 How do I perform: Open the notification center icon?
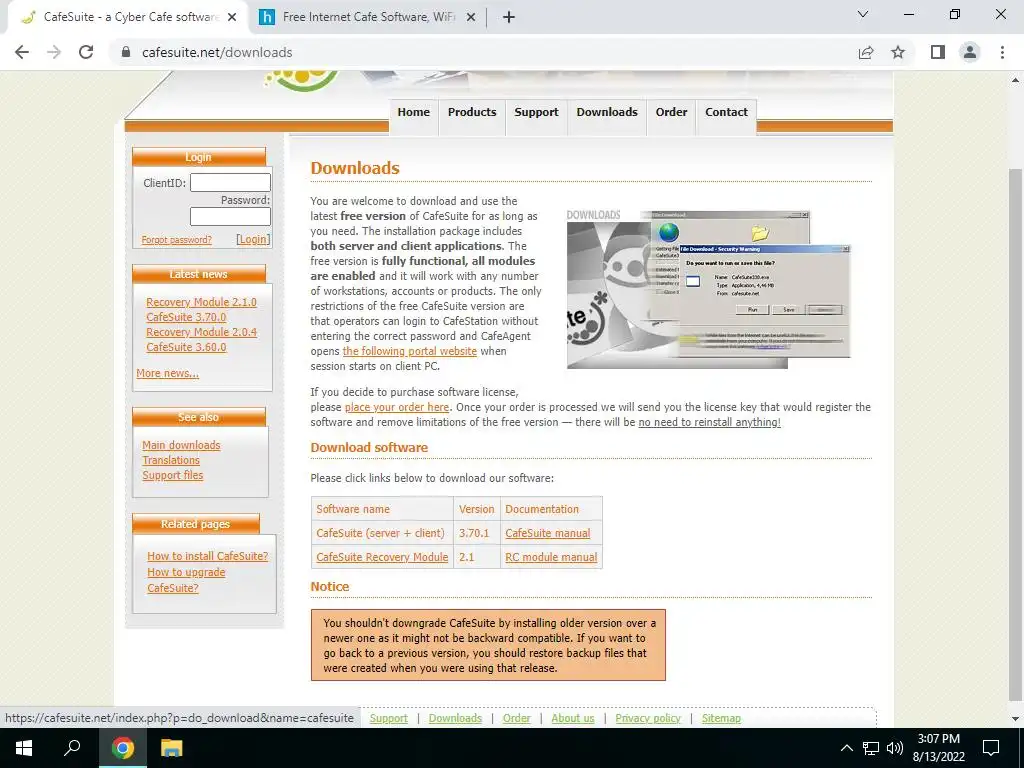991,748
